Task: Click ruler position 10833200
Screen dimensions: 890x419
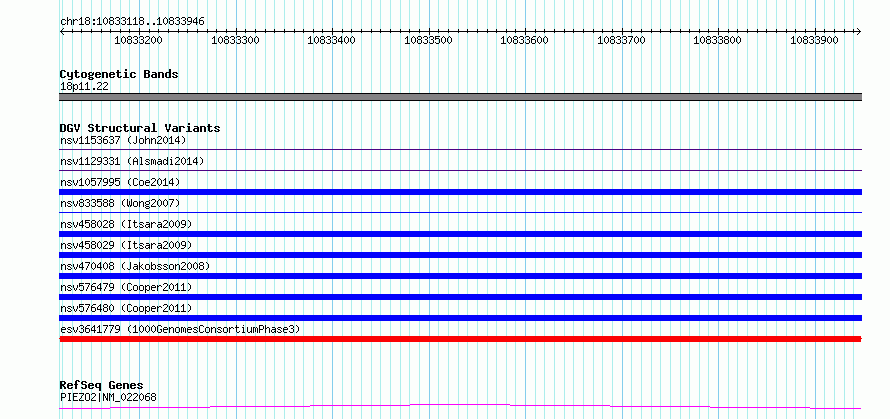Action: click(x=138, y=40)
